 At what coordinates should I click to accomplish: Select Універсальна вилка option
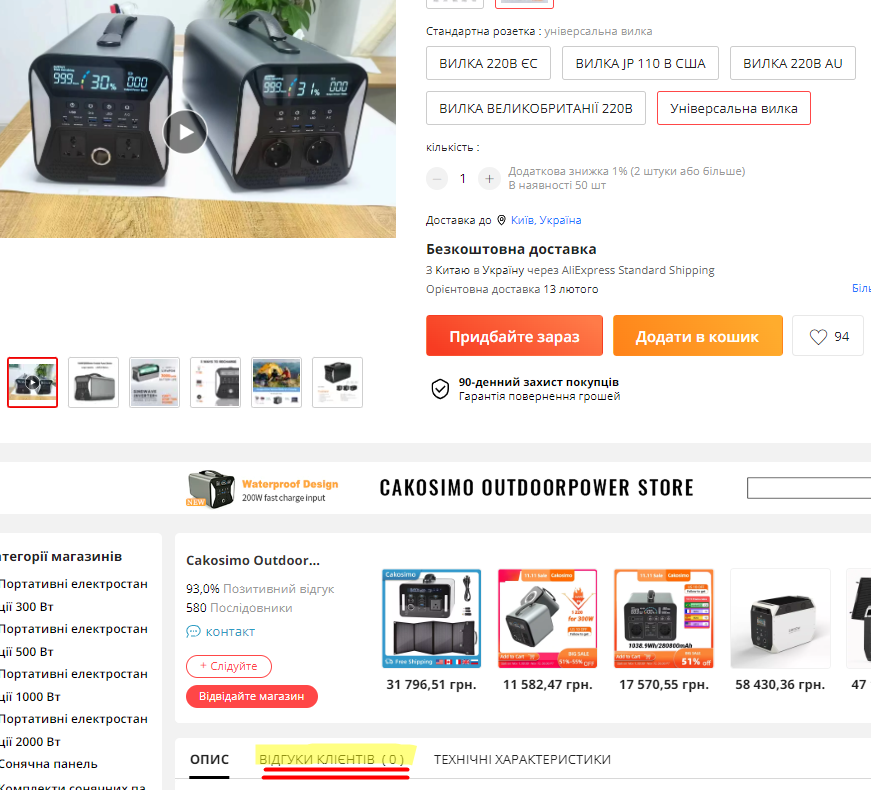(x=733, y=108)
